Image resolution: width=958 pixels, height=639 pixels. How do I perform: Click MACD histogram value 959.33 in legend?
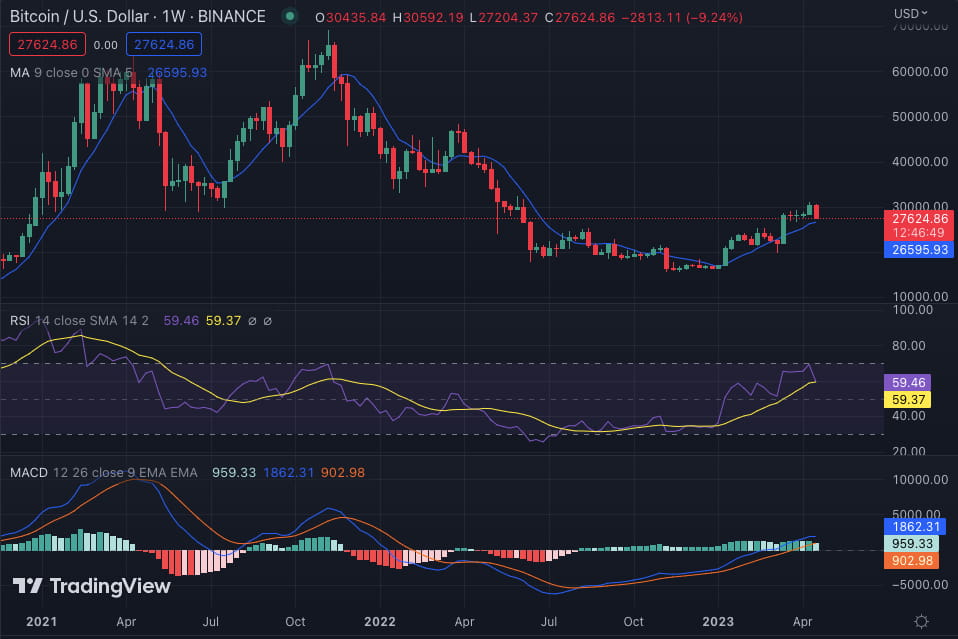point(234,473)
